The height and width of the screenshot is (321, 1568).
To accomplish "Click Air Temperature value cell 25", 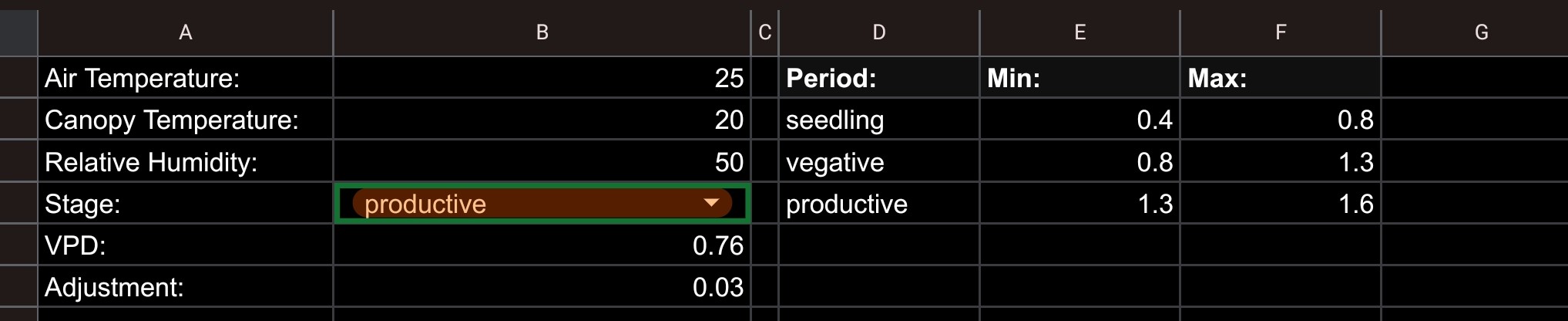I will (x=542, y=78).
